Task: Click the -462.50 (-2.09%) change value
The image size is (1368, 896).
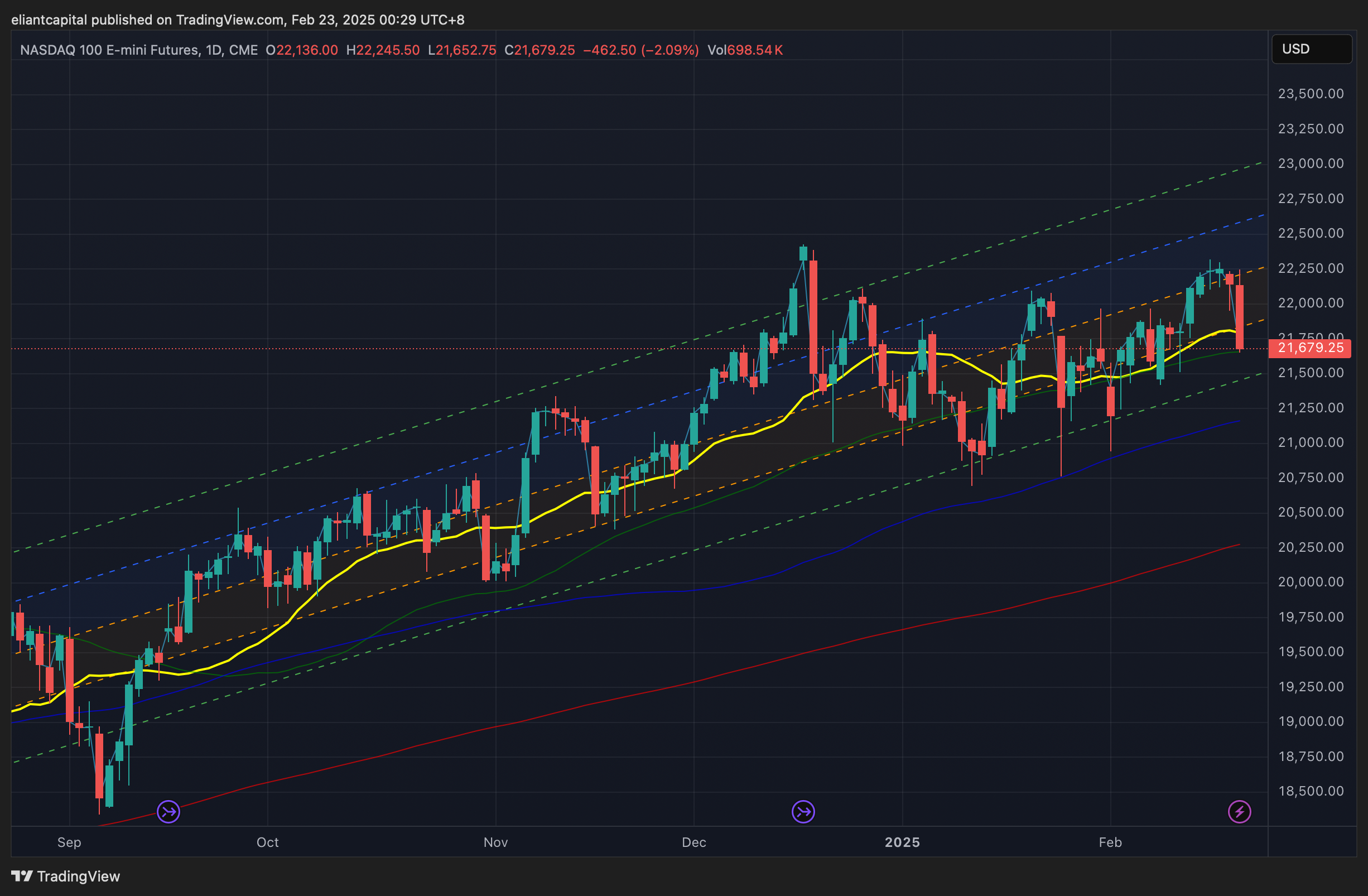Action: [x=641, y=50]
